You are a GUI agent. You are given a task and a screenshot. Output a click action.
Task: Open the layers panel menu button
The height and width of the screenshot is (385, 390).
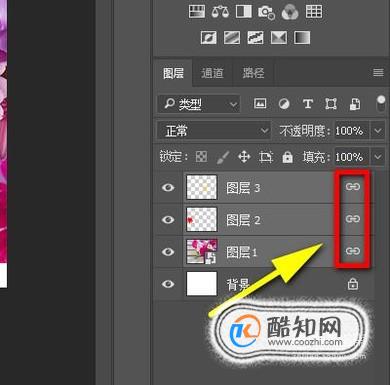(378, 72)
